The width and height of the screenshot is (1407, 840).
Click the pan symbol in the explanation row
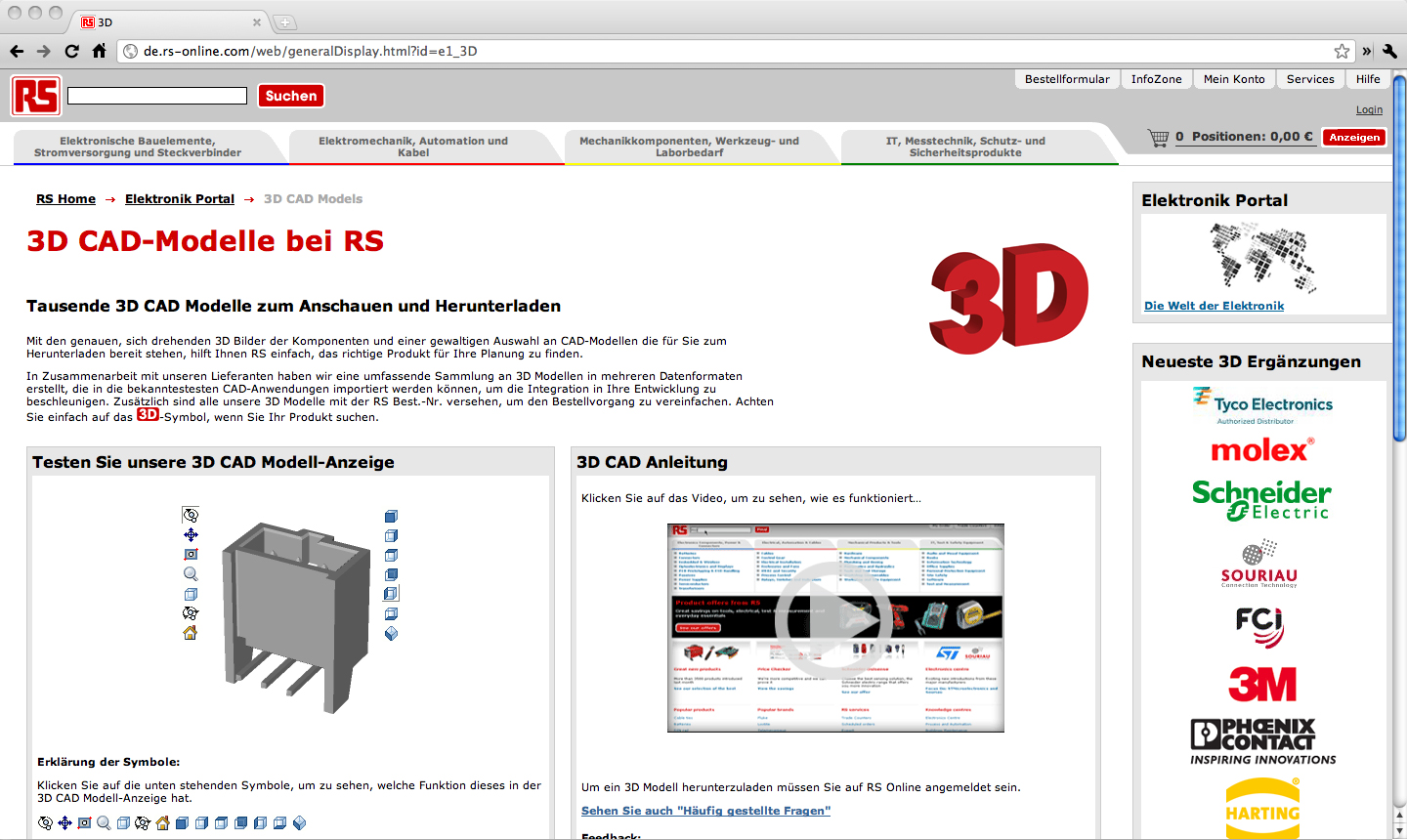pos(64,823)
